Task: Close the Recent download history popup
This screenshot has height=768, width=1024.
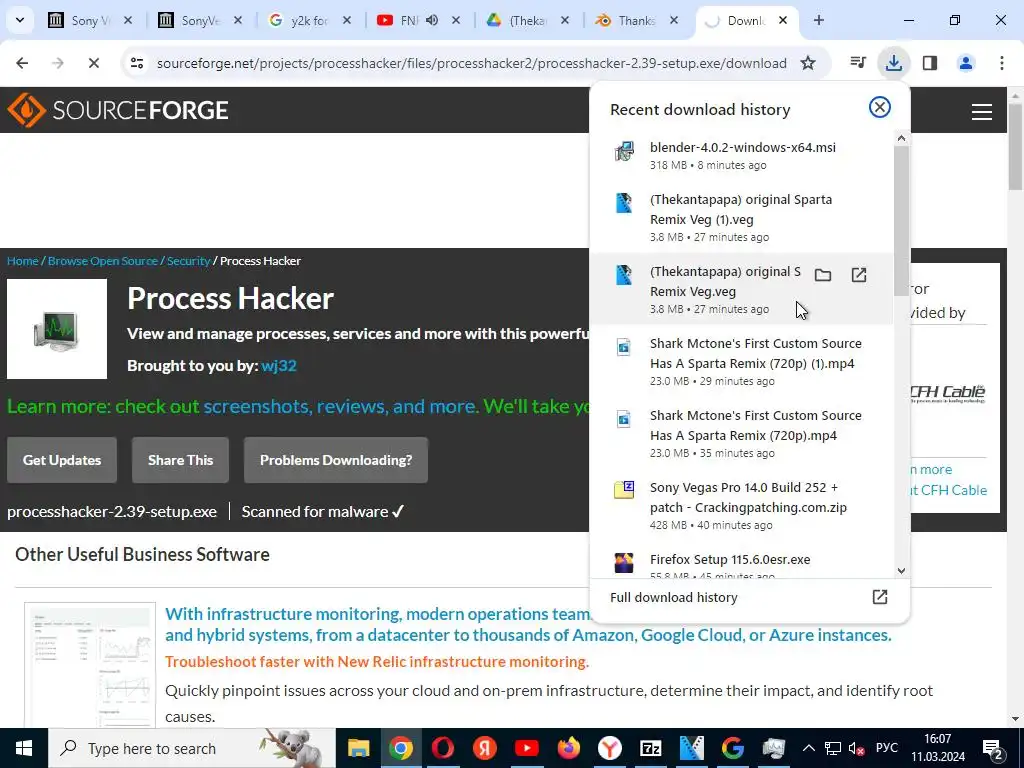Action: 880,107
